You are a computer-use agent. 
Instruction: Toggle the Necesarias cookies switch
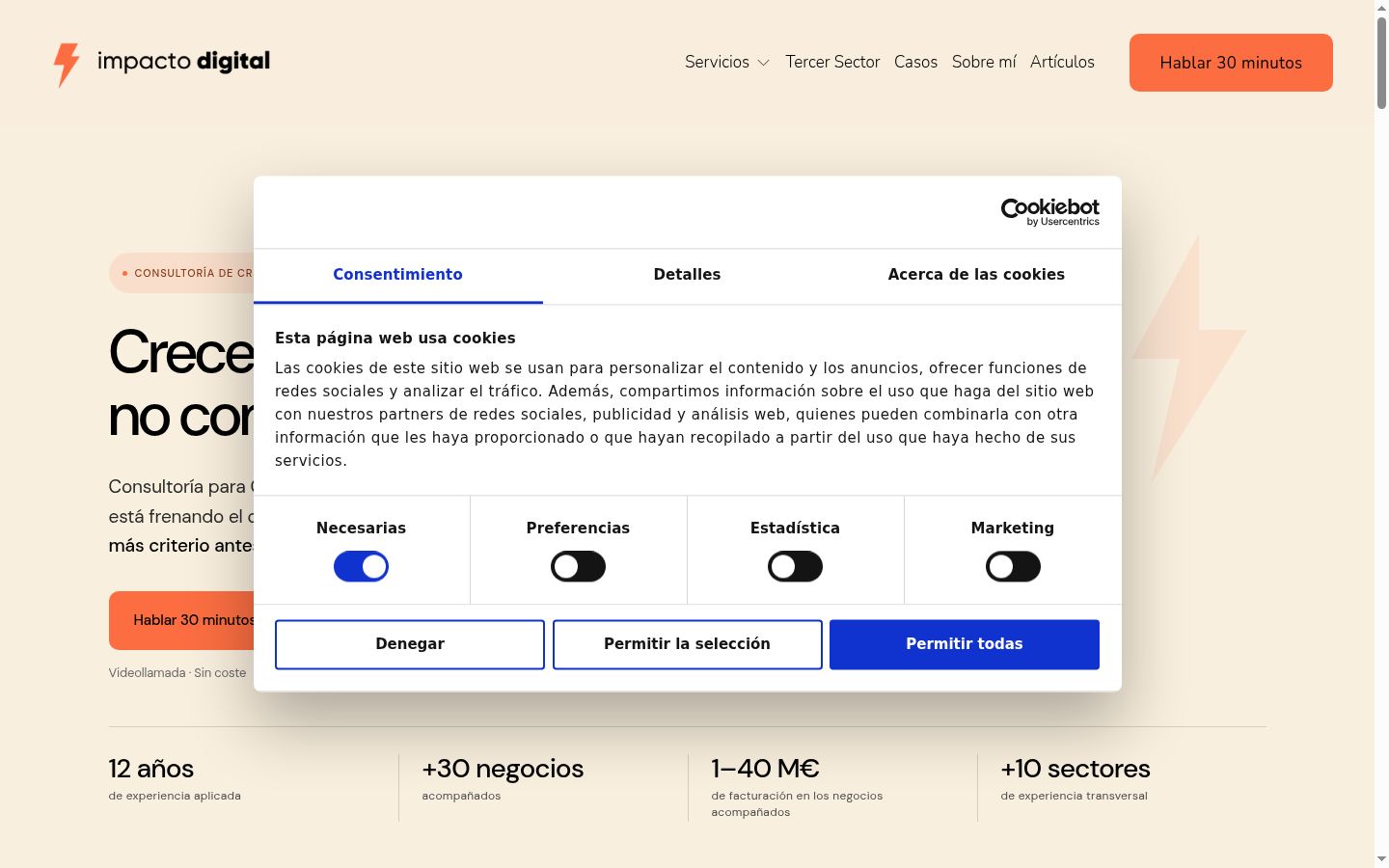pyautogui.click(x=361, y=566)
